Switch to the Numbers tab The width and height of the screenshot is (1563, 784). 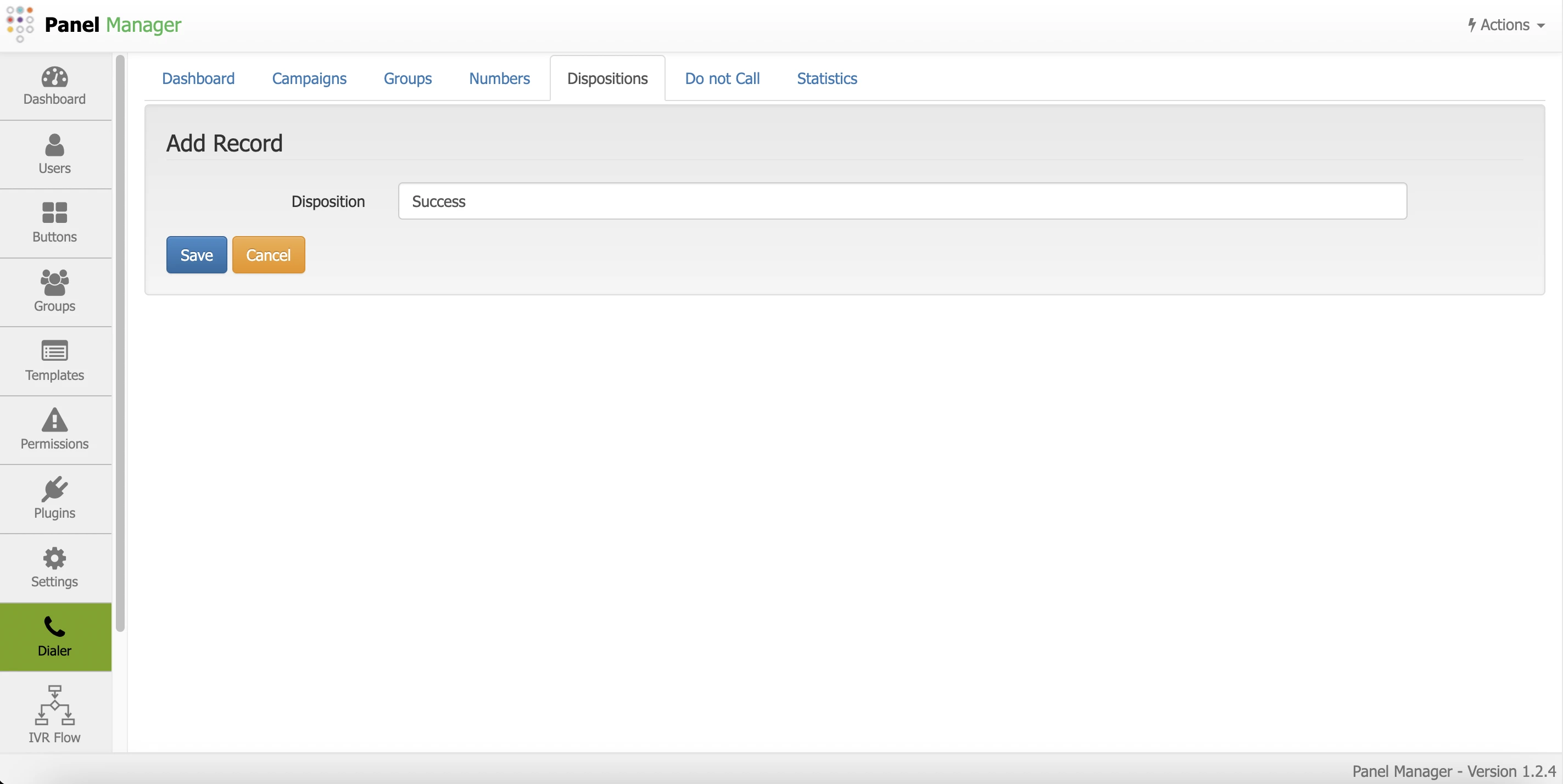point(499,79)
